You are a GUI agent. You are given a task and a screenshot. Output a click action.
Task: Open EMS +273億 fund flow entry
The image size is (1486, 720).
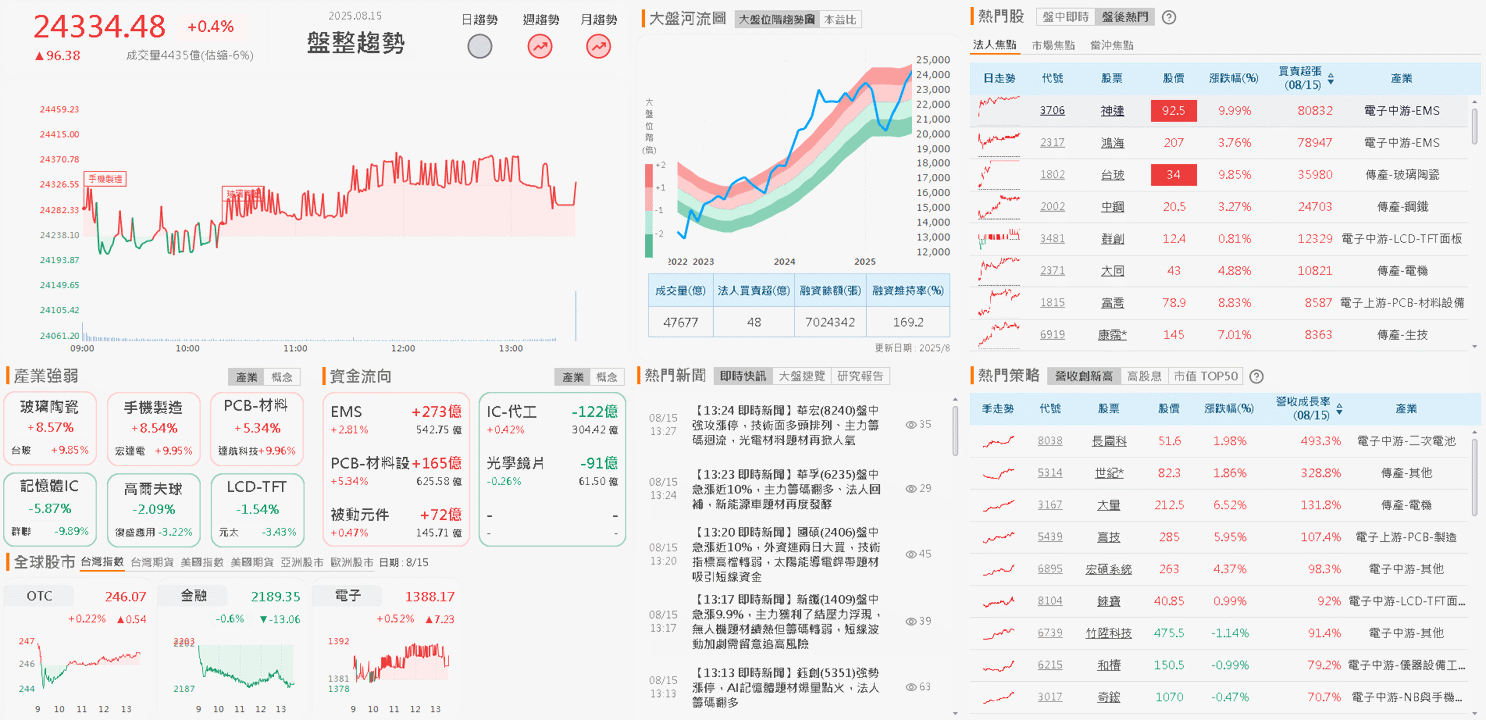(x=396, y=420)
